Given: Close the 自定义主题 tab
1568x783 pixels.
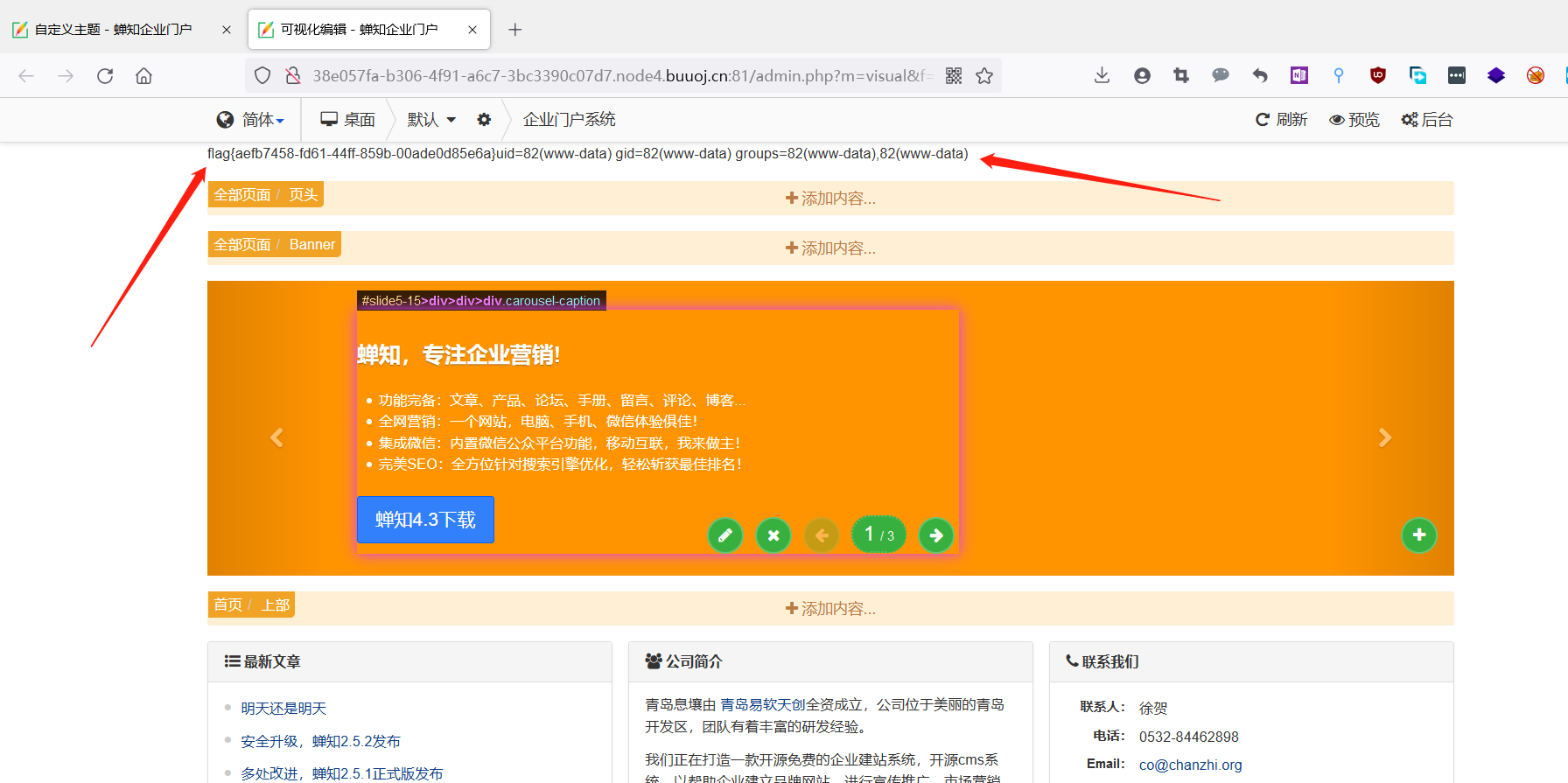Looking at the screenshot, I should pyautogui.click(x=227, y=30).
